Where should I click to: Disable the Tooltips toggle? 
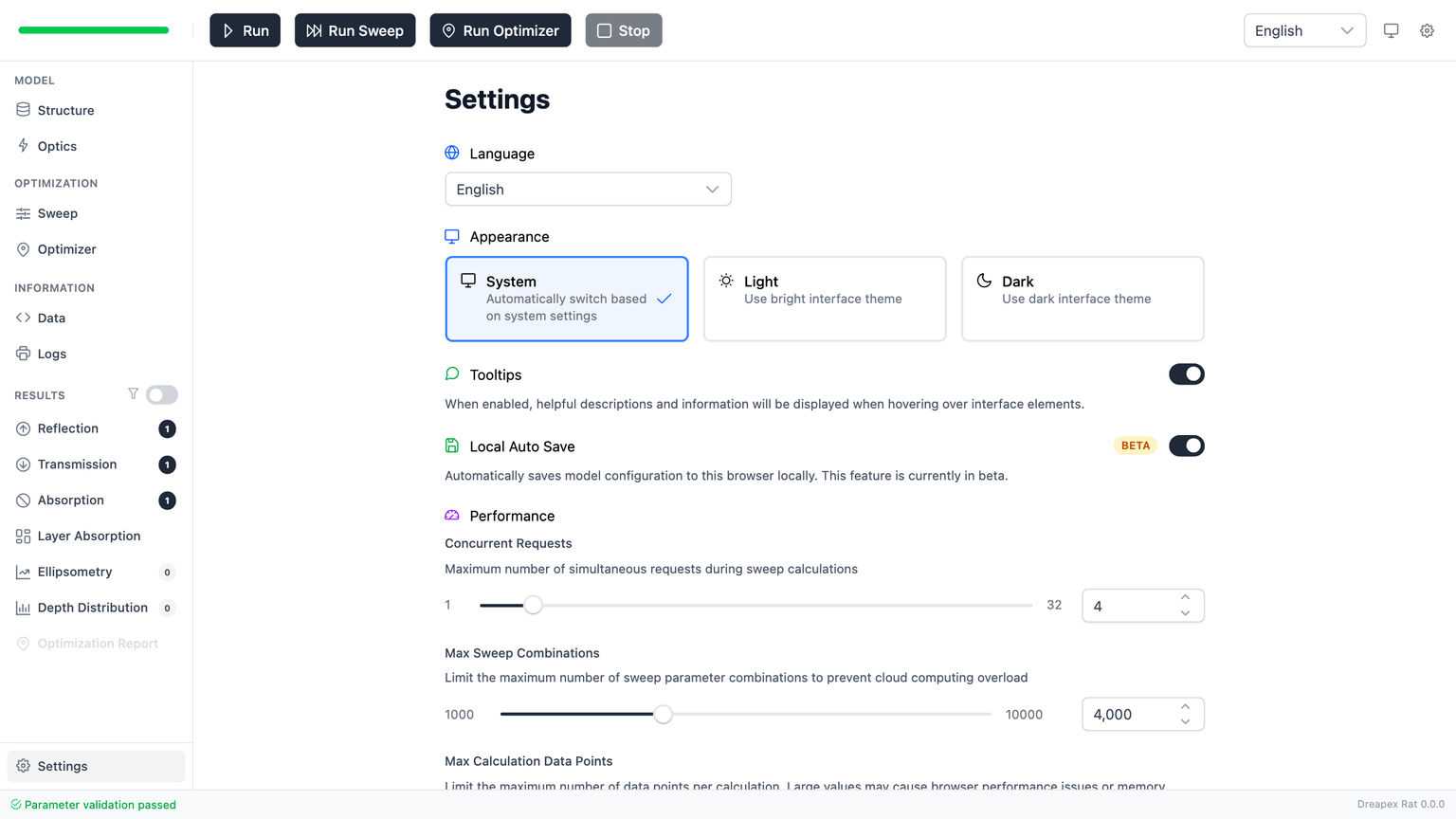coord(1186,374)
